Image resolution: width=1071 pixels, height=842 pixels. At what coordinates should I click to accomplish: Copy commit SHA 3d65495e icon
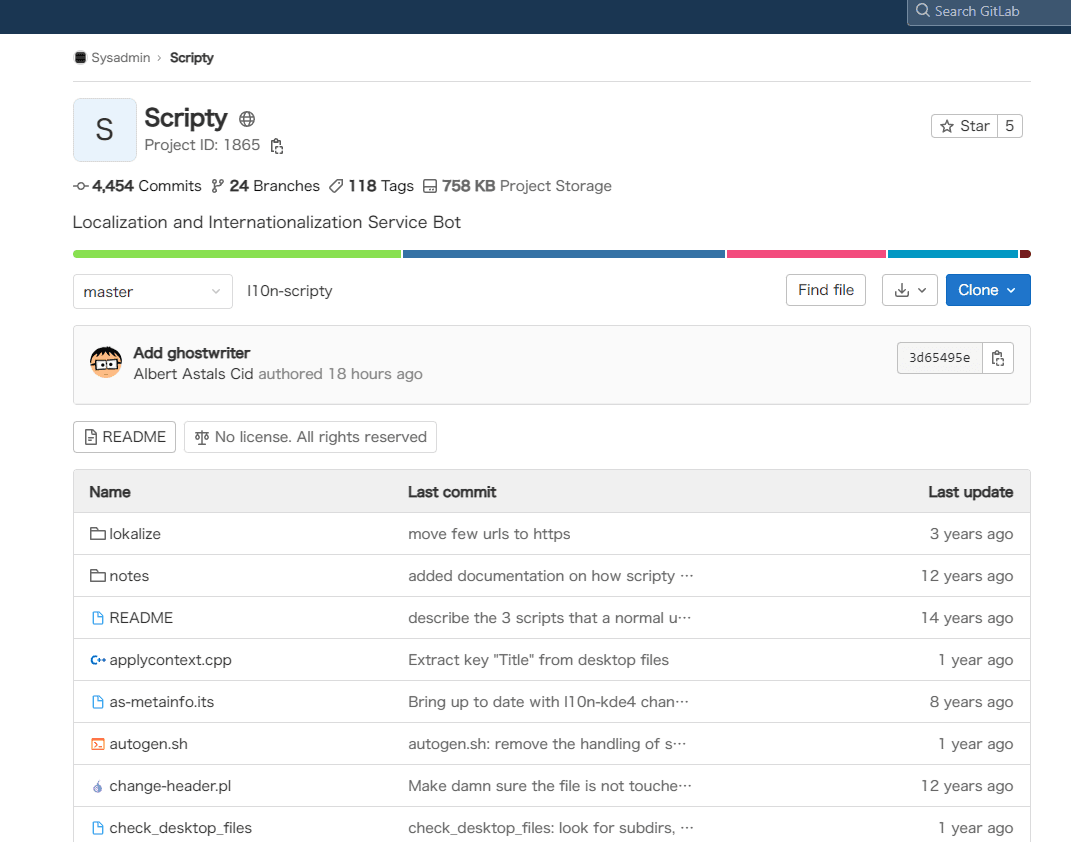coord(998,358)
